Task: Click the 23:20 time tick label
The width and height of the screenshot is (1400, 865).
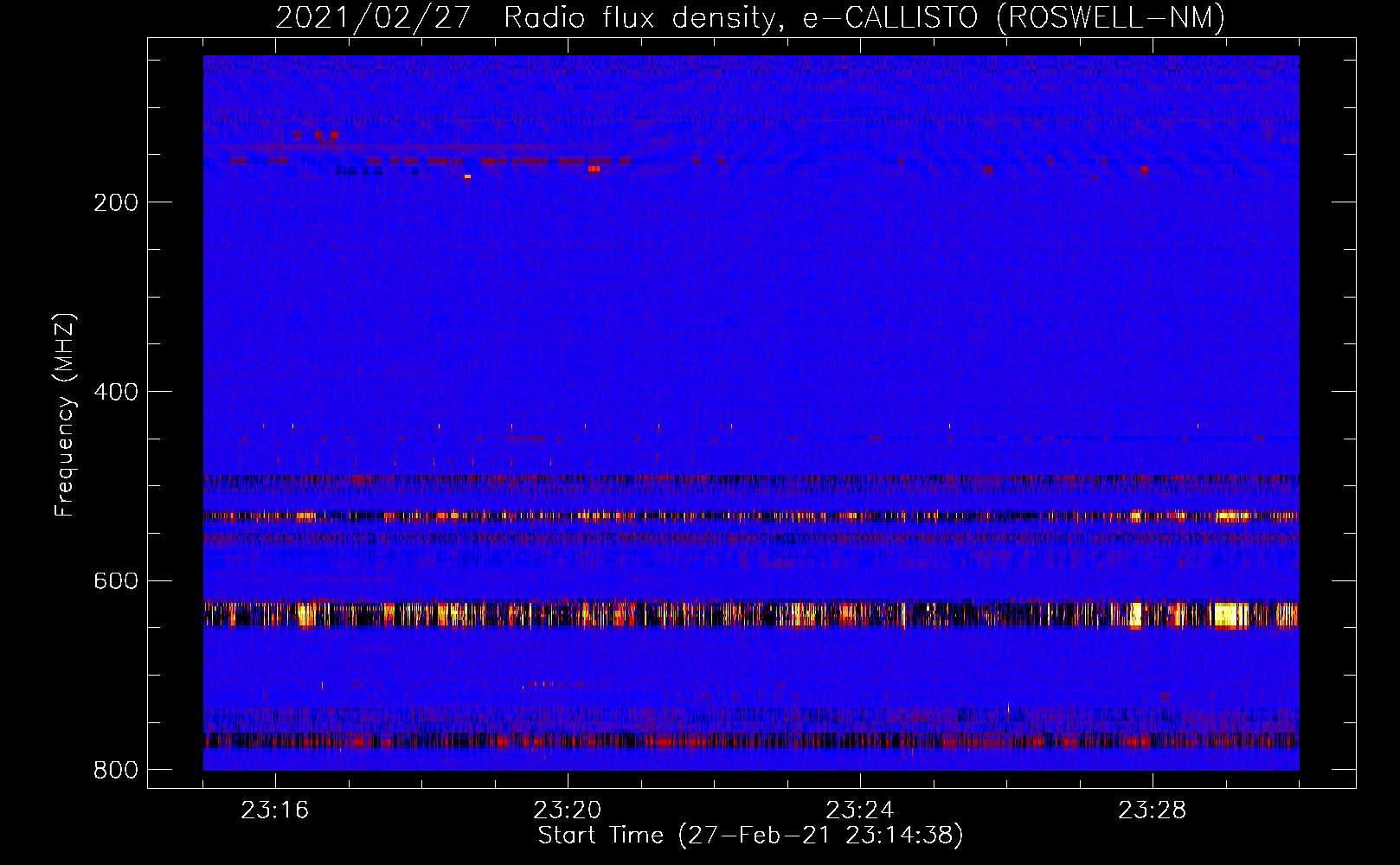Action: coord(568,811)
